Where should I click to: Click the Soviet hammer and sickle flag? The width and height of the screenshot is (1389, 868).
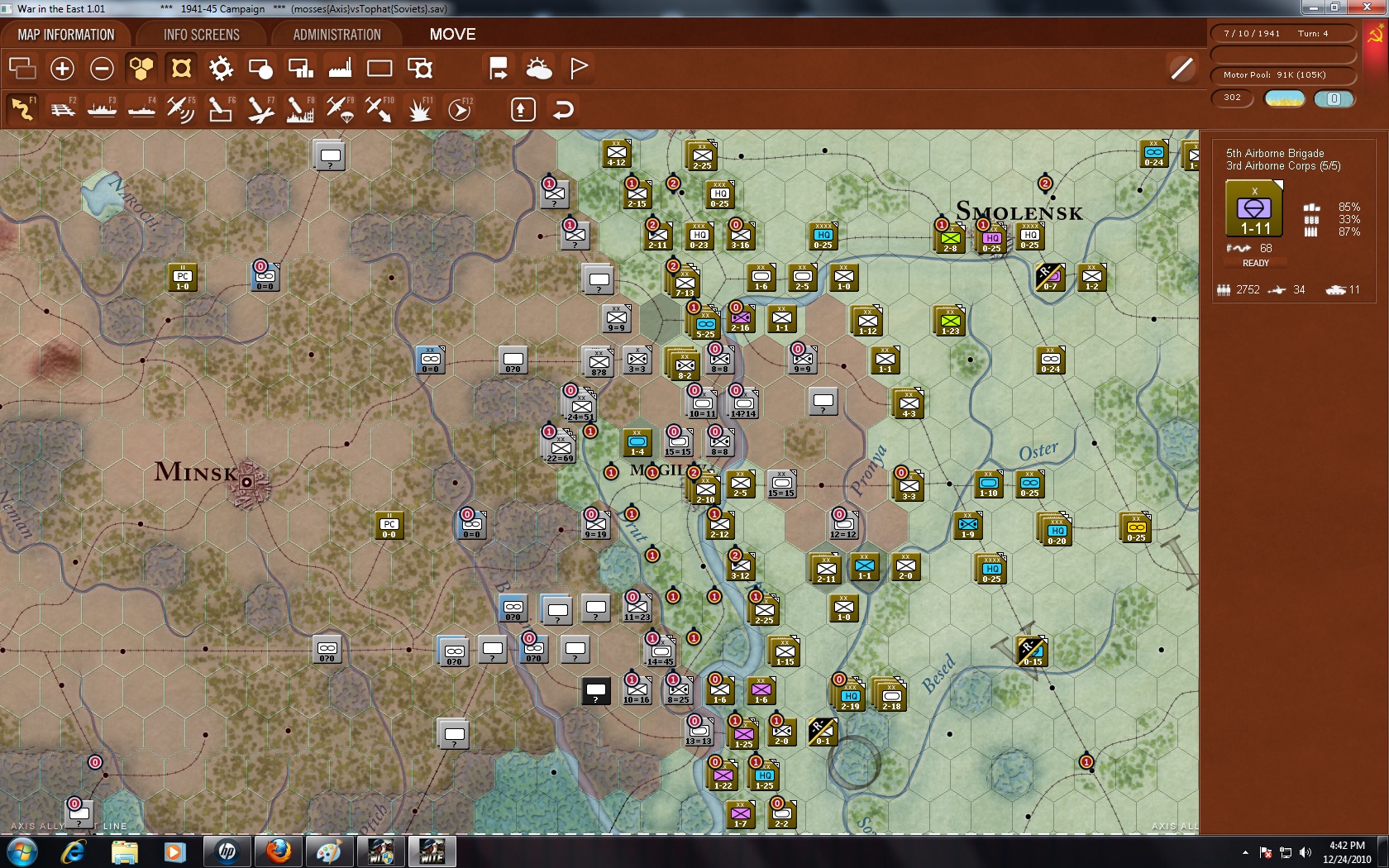point(1376,35)
